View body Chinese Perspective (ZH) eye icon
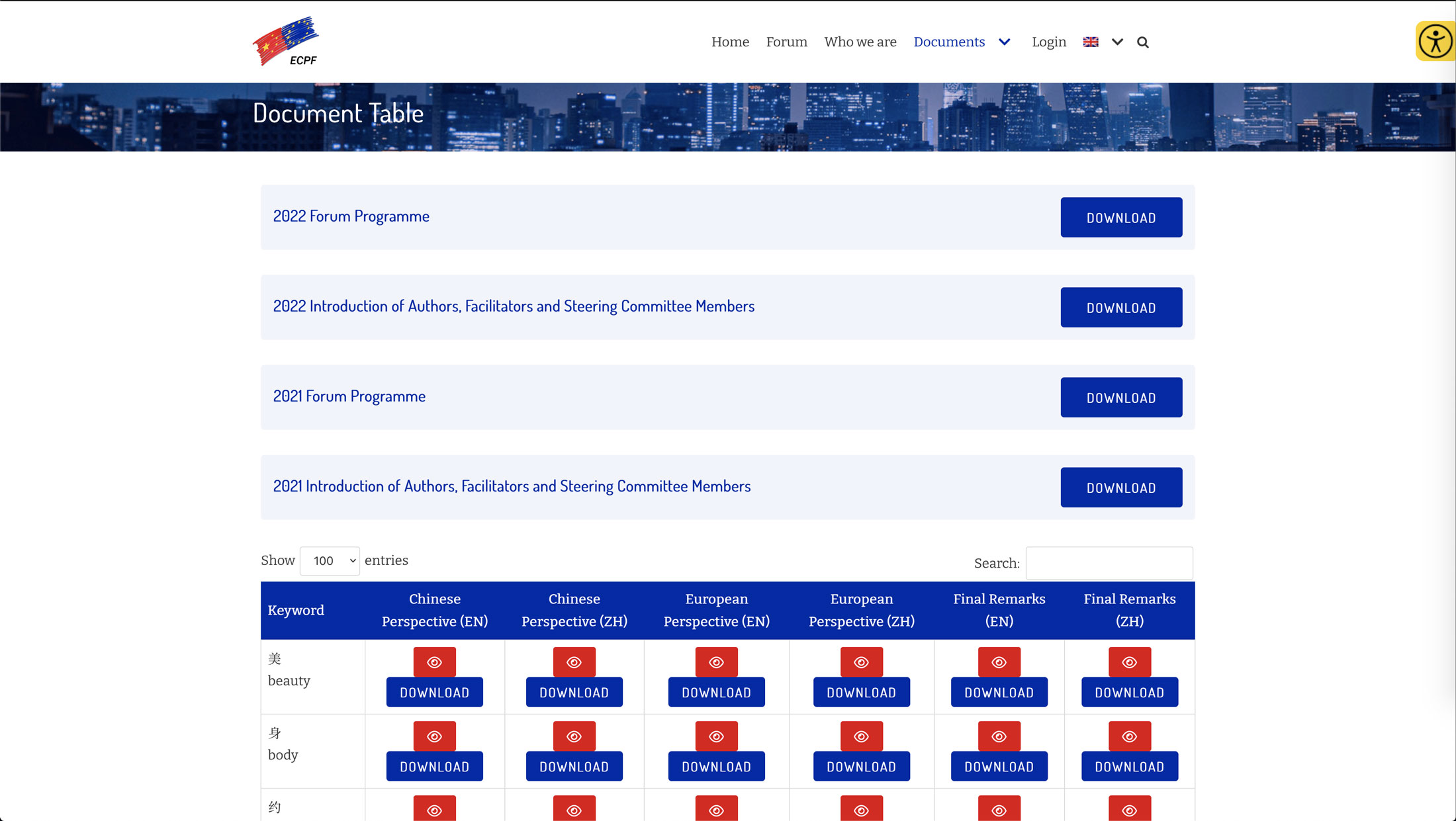This screenshot has height=821, width=1456. [574, 736]
